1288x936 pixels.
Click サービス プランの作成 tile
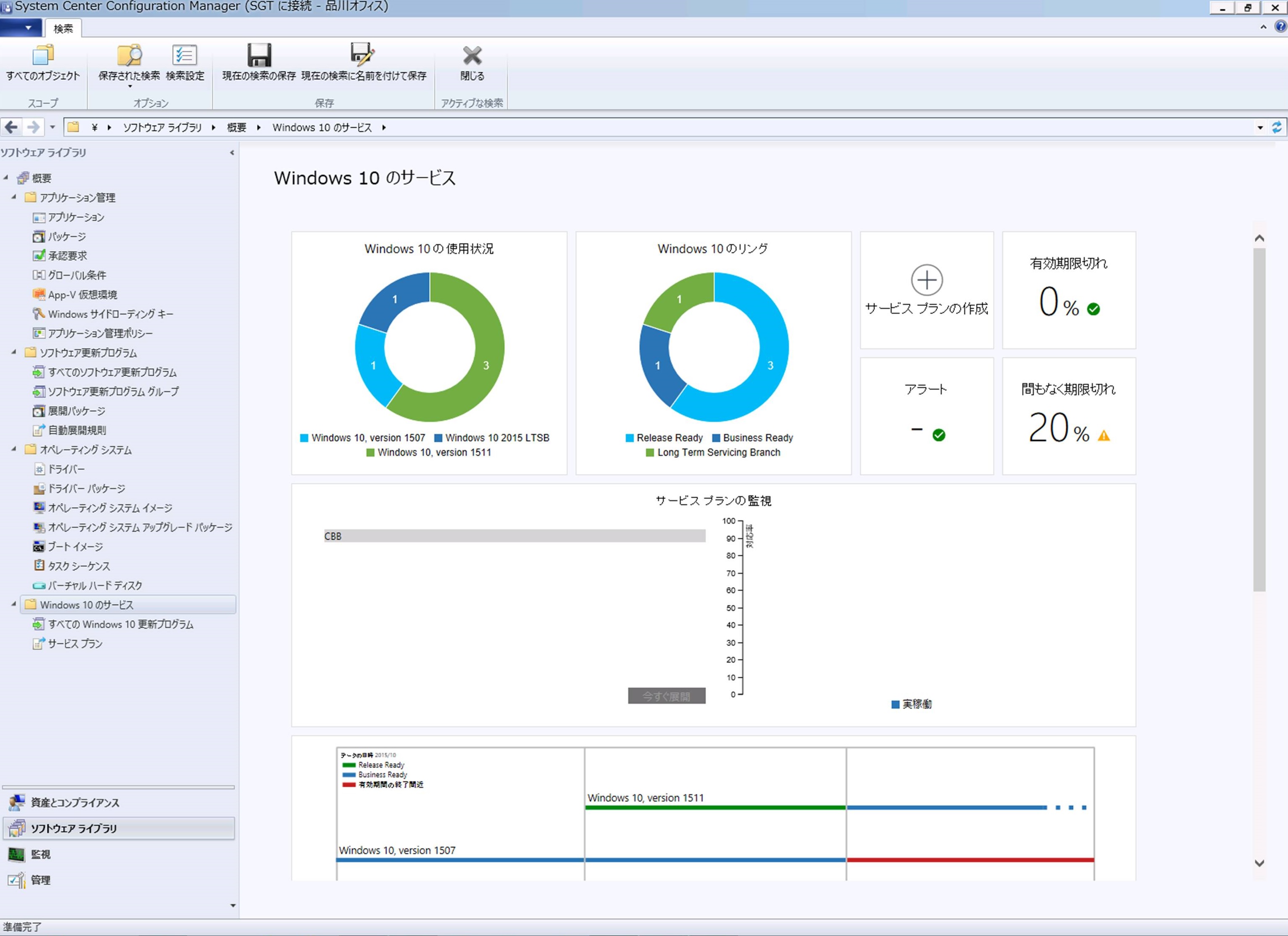tap(926, 289)
